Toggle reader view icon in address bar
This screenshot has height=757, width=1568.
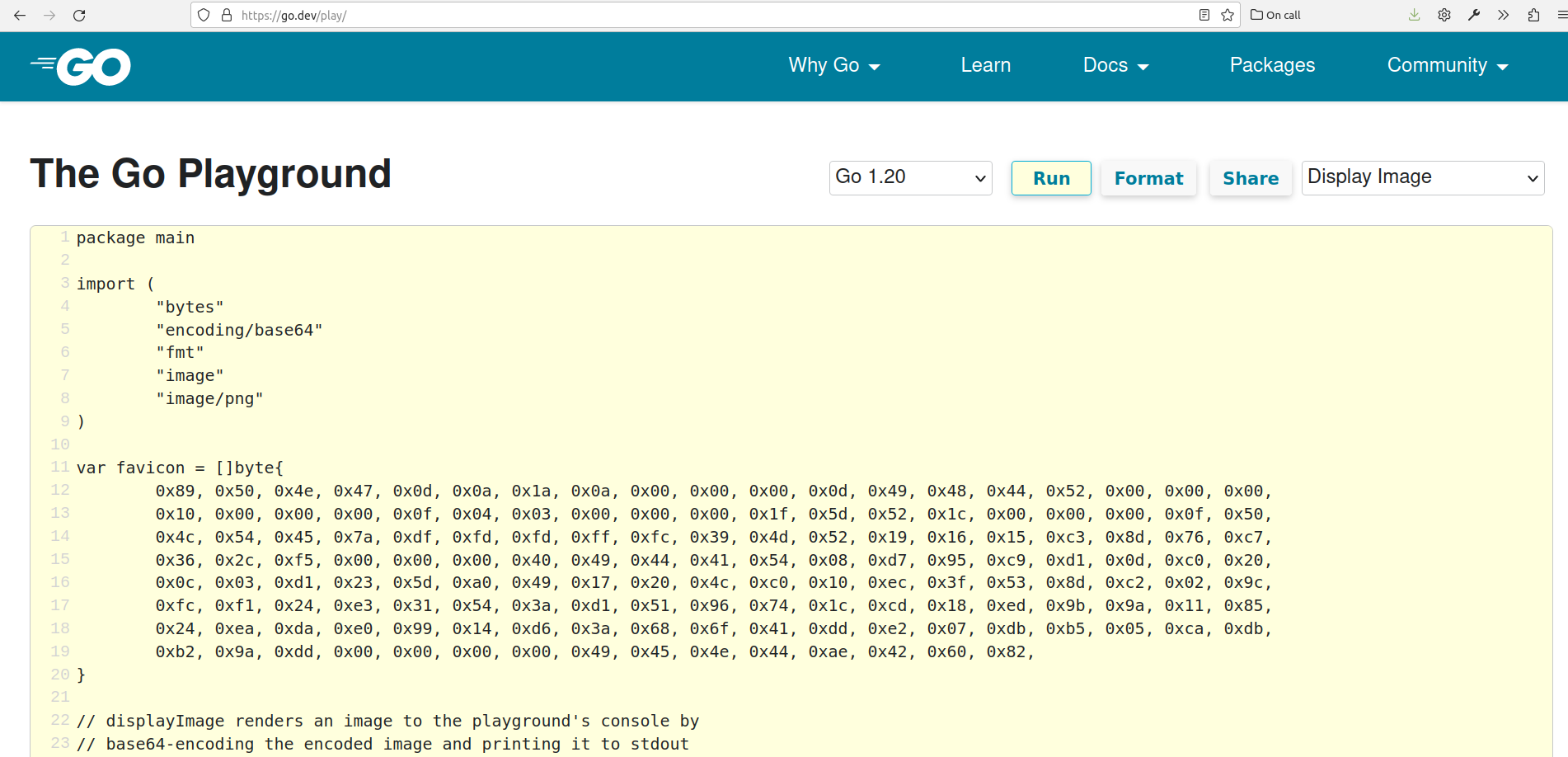pyautogui.click(x=1204, y=15)
